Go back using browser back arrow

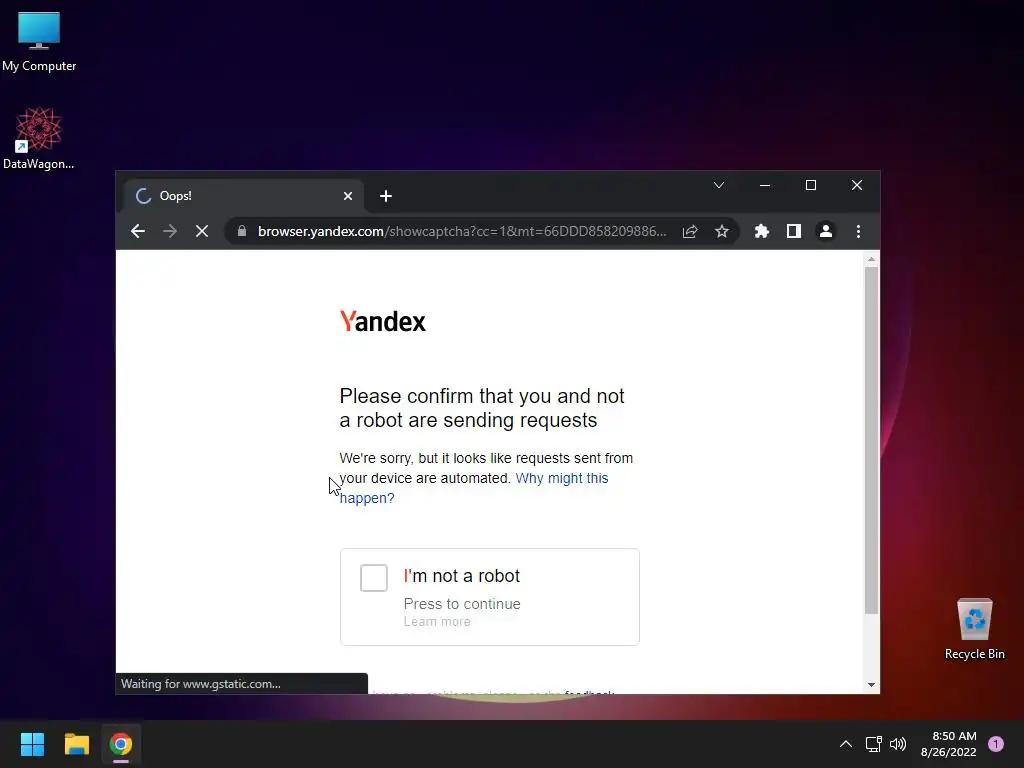(x=138, y=231)
